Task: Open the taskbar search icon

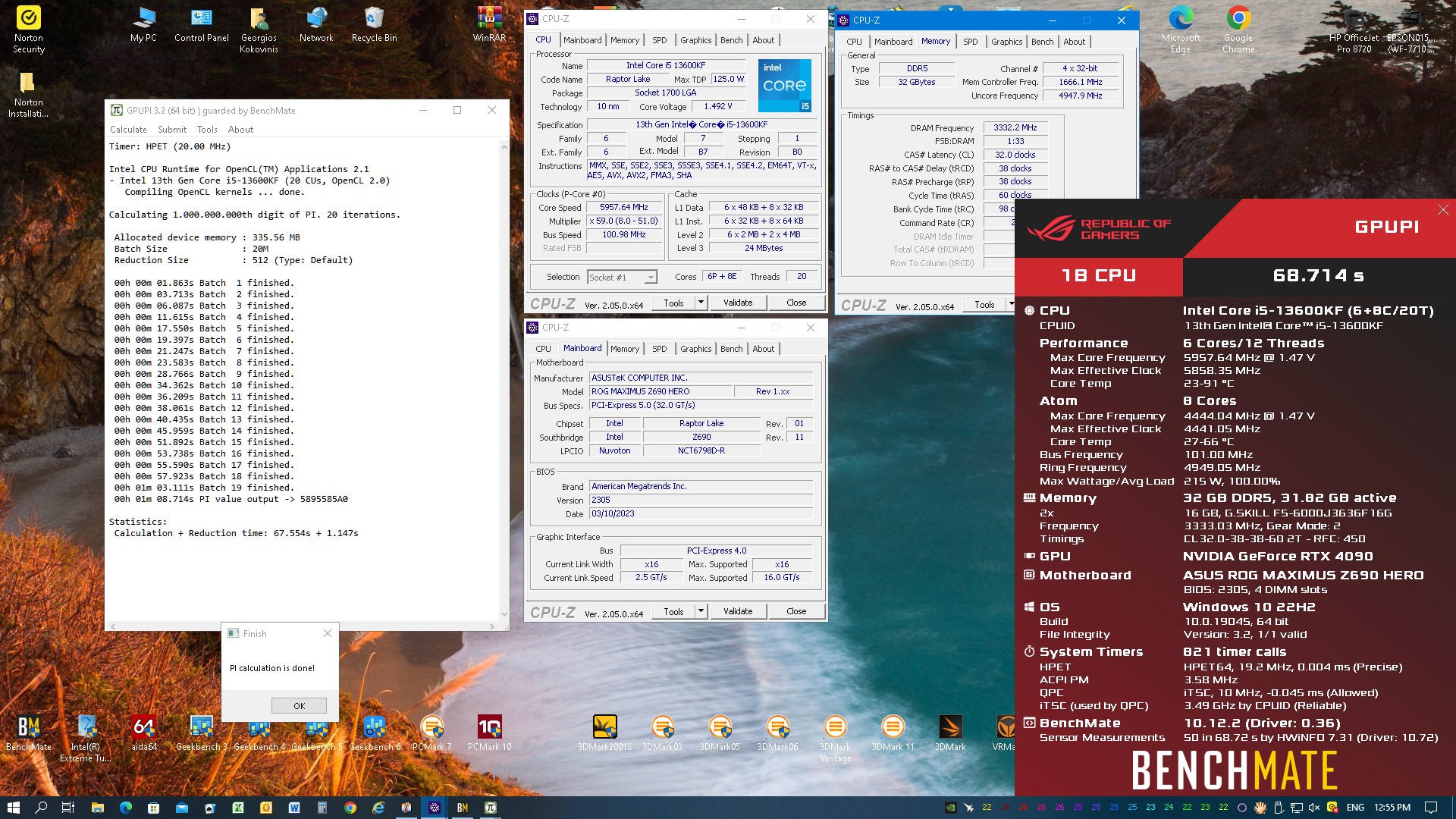Action: coord(41,808)
